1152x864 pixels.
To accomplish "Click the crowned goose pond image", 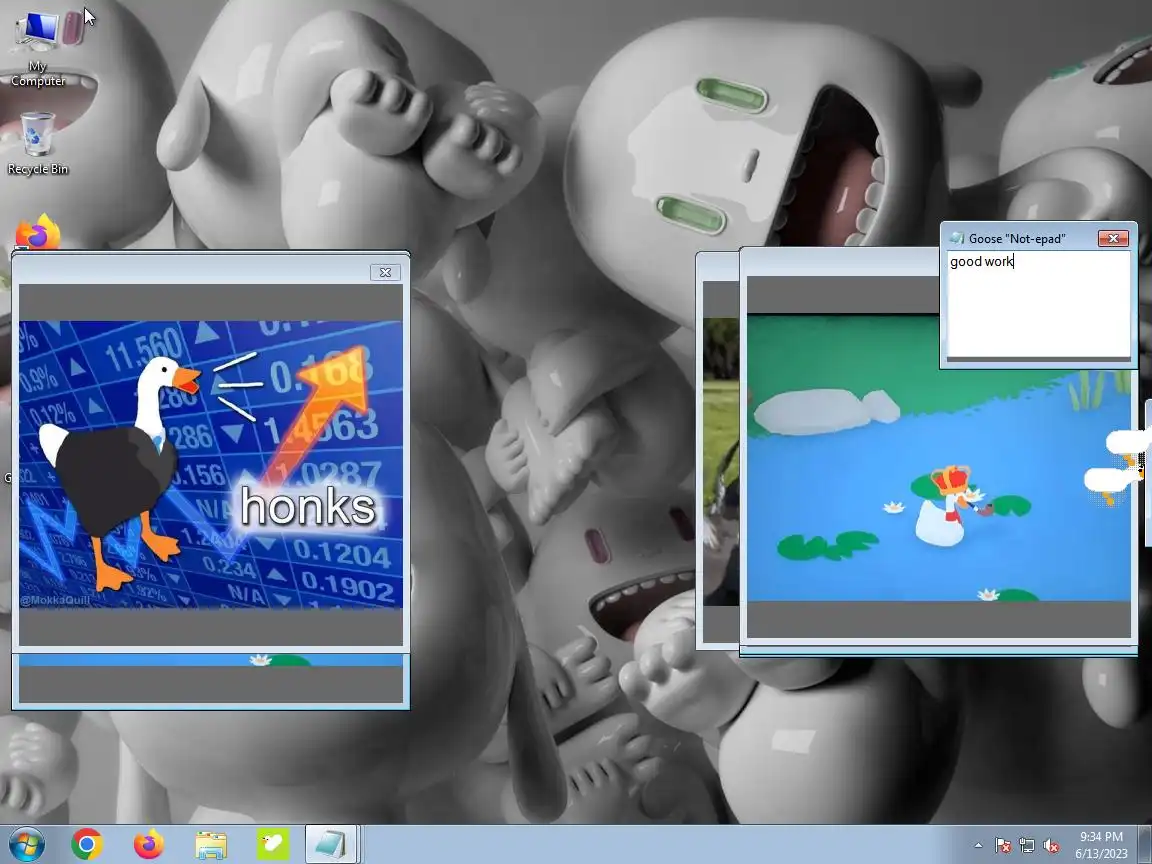I will [x=938, y=457].
